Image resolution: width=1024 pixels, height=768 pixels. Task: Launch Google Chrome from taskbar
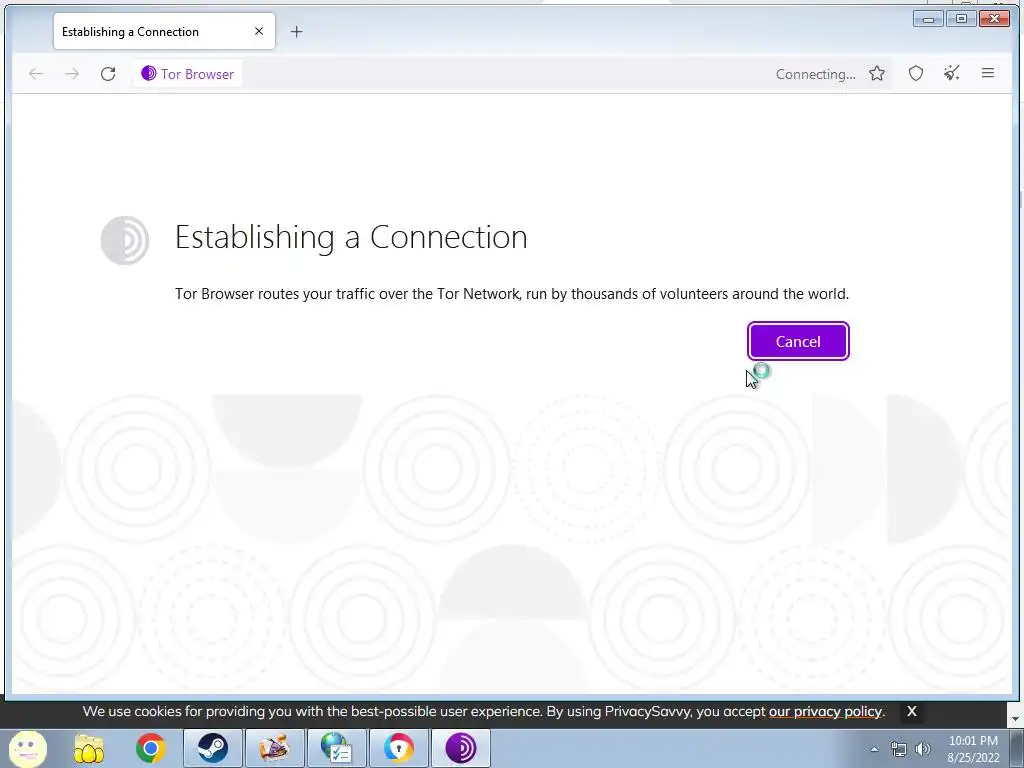(x=150, y=748)
